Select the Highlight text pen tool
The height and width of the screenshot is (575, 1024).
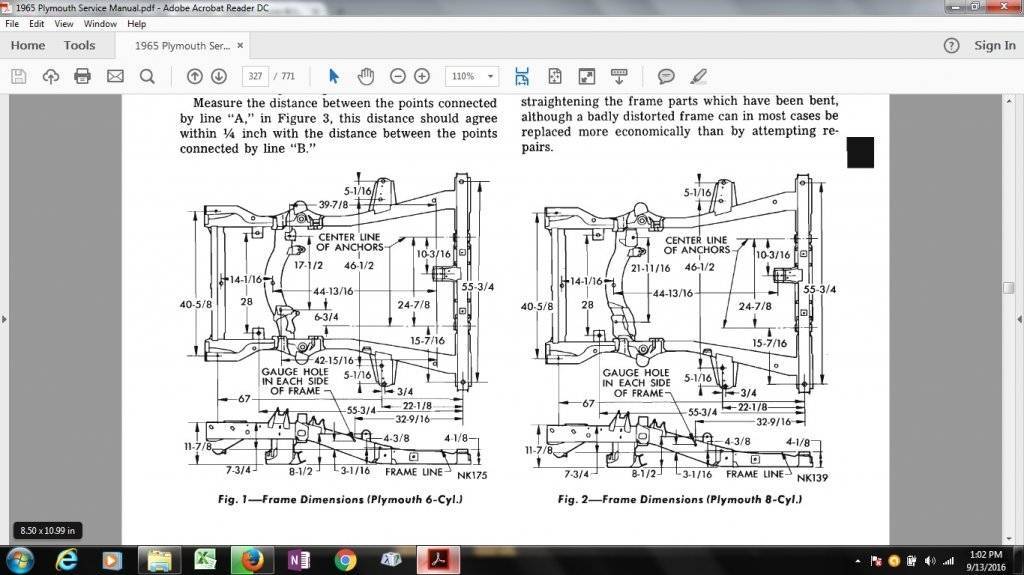[x=698, y=76]
